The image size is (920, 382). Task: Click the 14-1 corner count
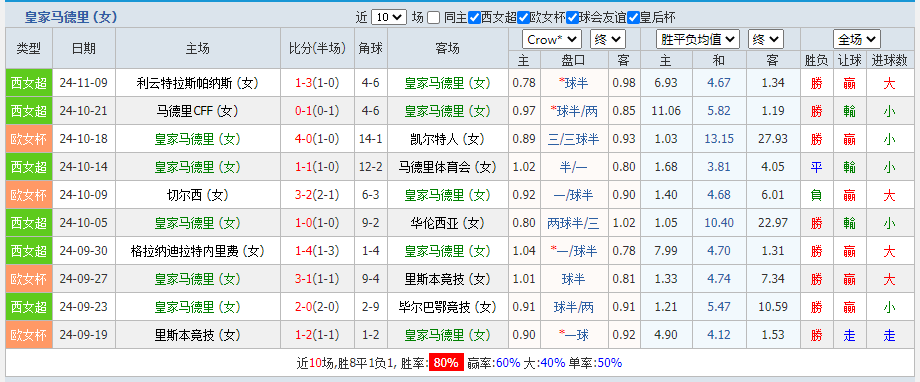371,139
